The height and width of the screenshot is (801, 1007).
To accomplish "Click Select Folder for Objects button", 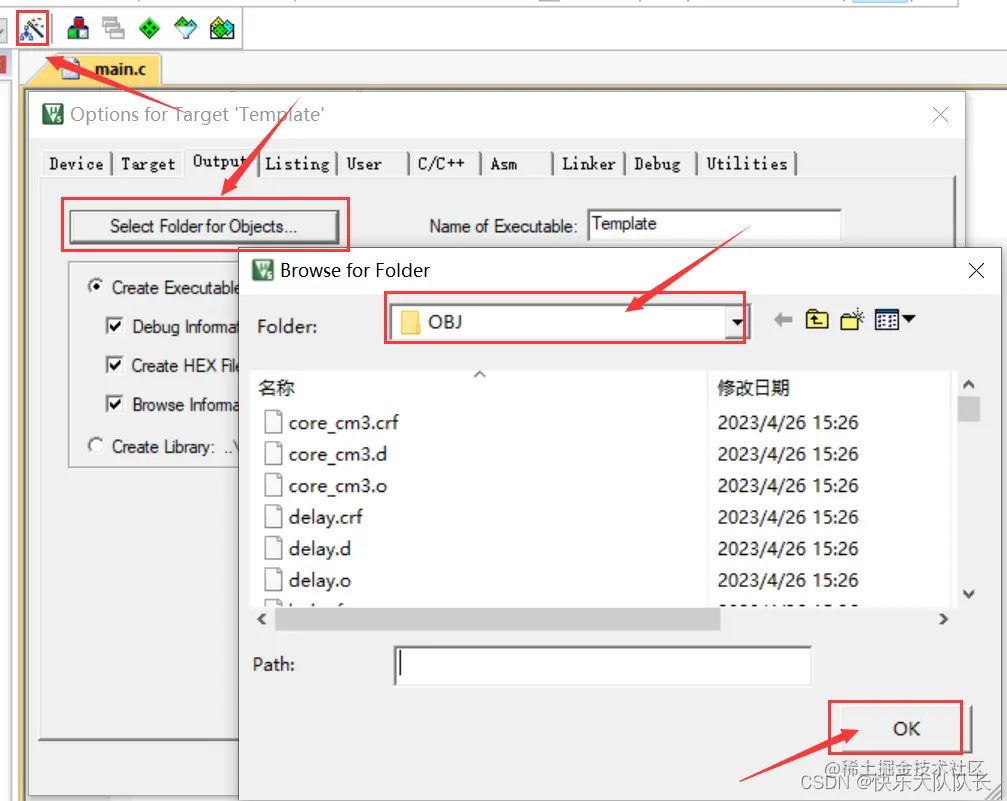I will 204,226.
